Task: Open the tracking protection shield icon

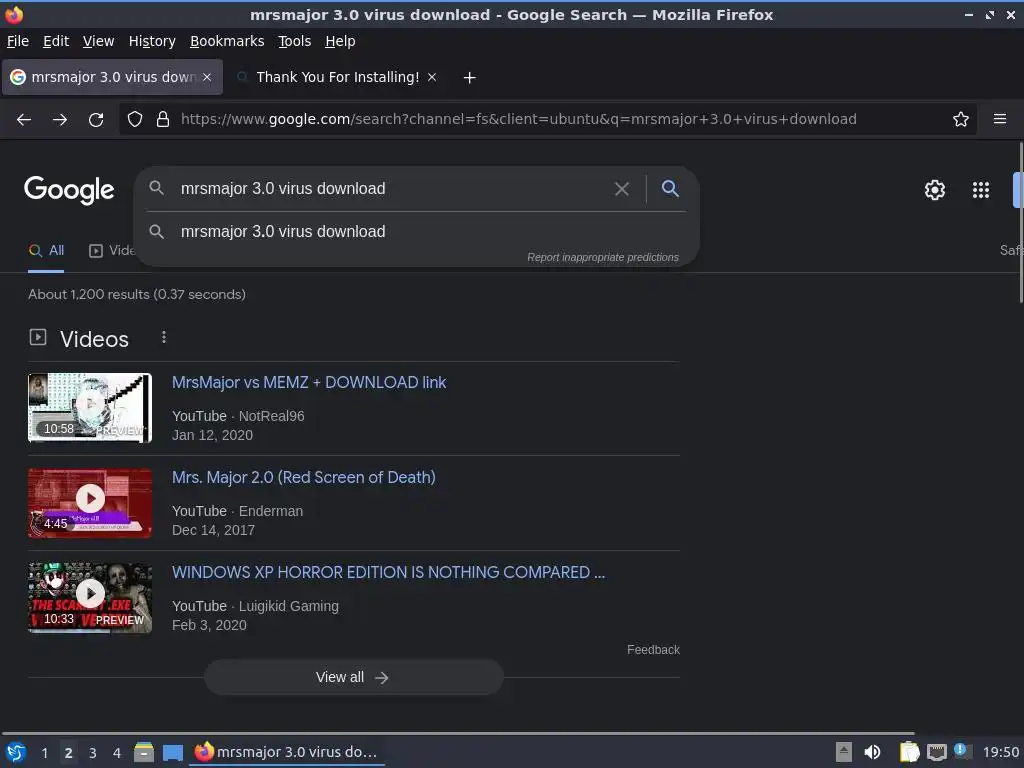Action: pos(135,119)
